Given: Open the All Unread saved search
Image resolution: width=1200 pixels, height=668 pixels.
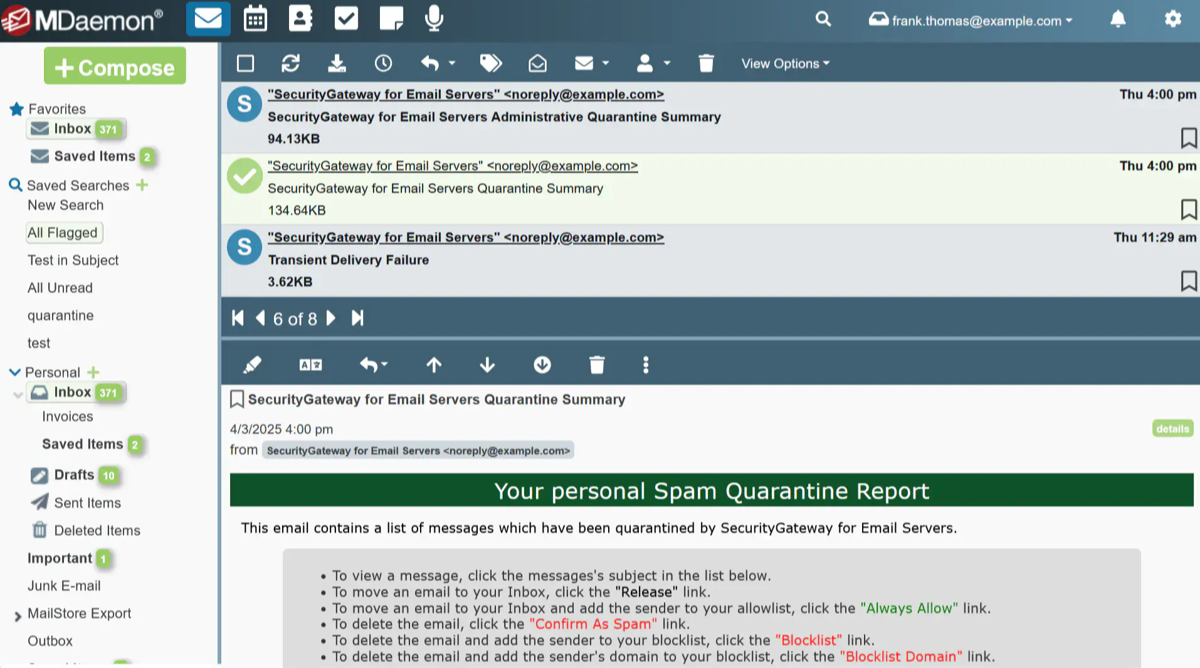Looking at the screenshot, I should tap(60, 288).
